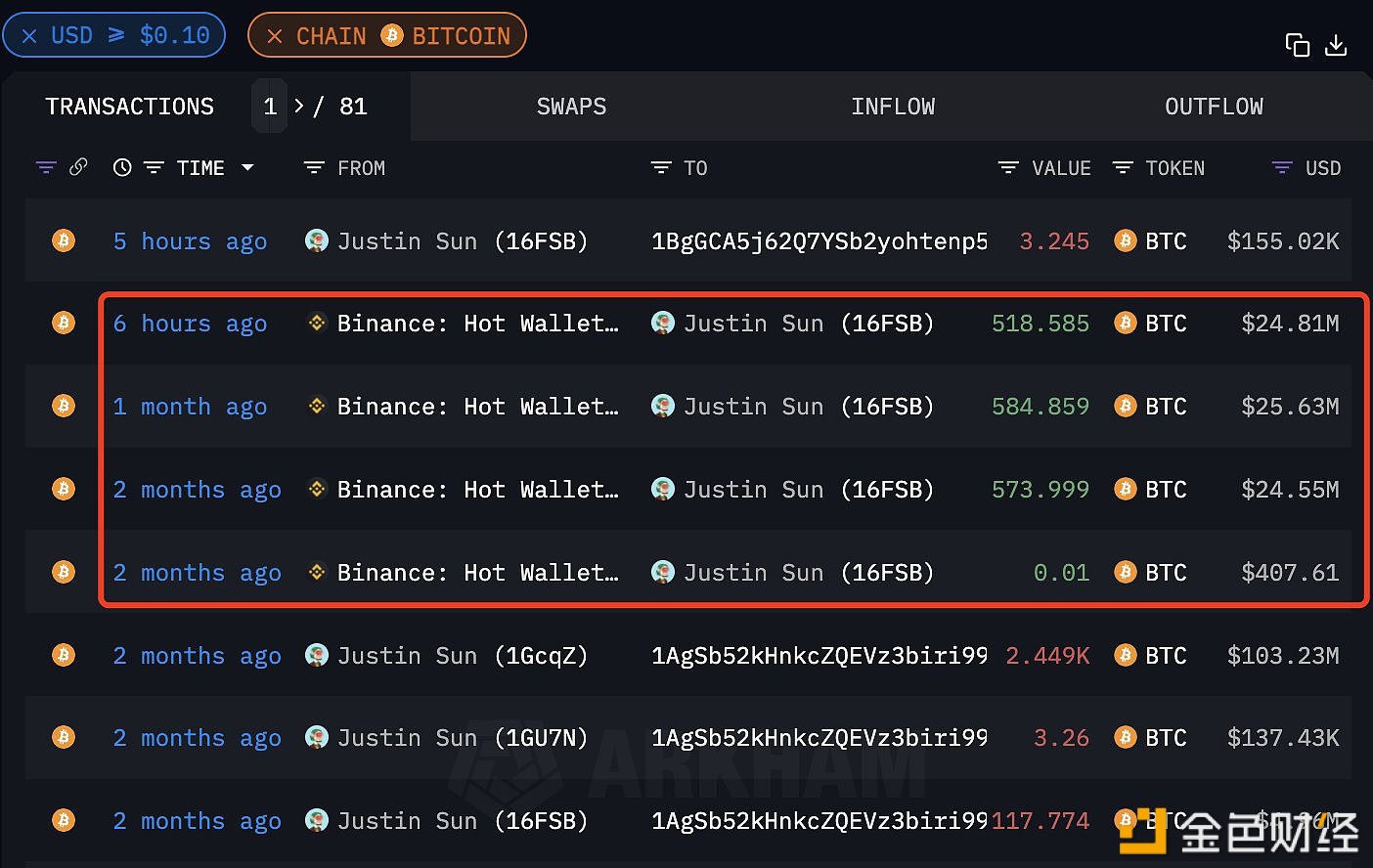The image size is (1373, 868).
Task: Click the USD amount $137.43K
Action: pos(1283,738)
